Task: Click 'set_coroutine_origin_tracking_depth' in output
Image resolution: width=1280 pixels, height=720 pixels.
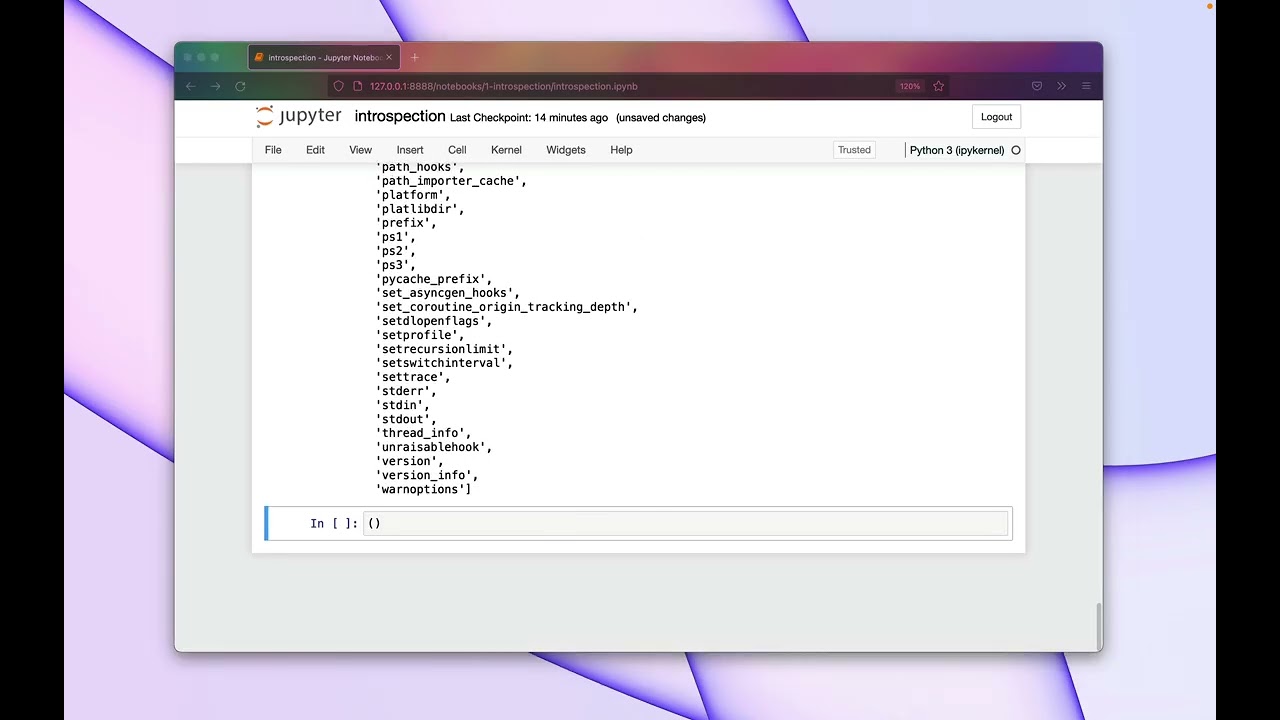Action: pos(506,307)
